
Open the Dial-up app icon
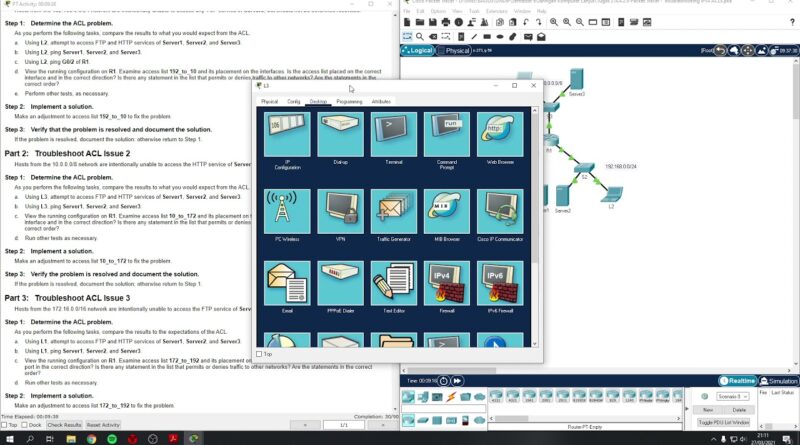[x=340, y=134]
